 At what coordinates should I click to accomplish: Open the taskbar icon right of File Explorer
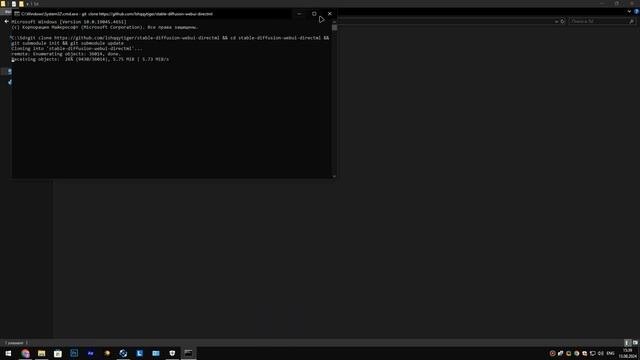[x=58, y=353]
